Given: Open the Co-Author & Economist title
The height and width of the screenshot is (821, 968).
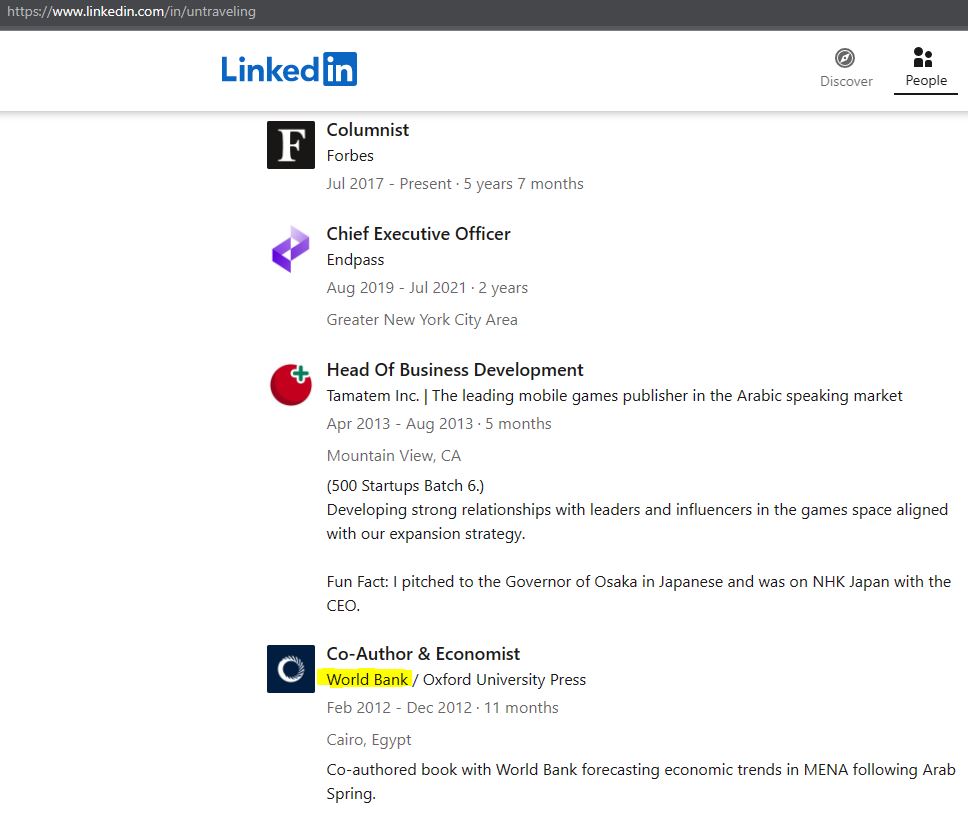Looking at the screenshot, I should pyautogui.click(x=423, y=654).
